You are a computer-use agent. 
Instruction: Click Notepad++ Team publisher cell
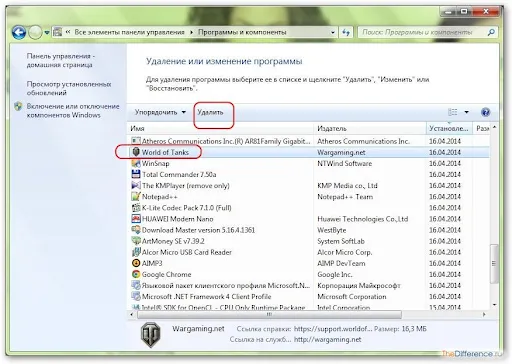coord(345,197)
